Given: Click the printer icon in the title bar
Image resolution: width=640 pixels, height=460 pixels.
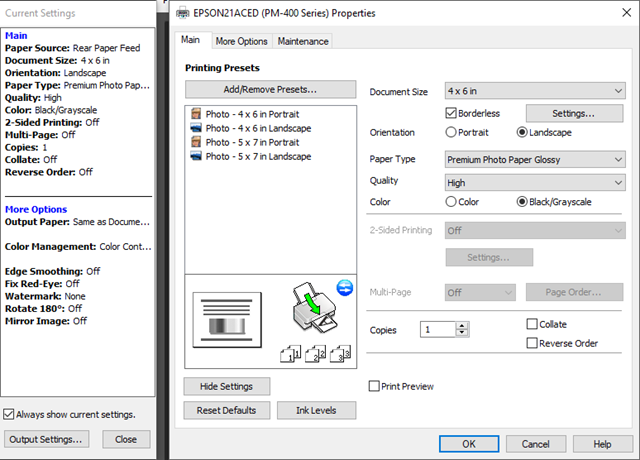Looking at the screenshot, I should [182, 13].
